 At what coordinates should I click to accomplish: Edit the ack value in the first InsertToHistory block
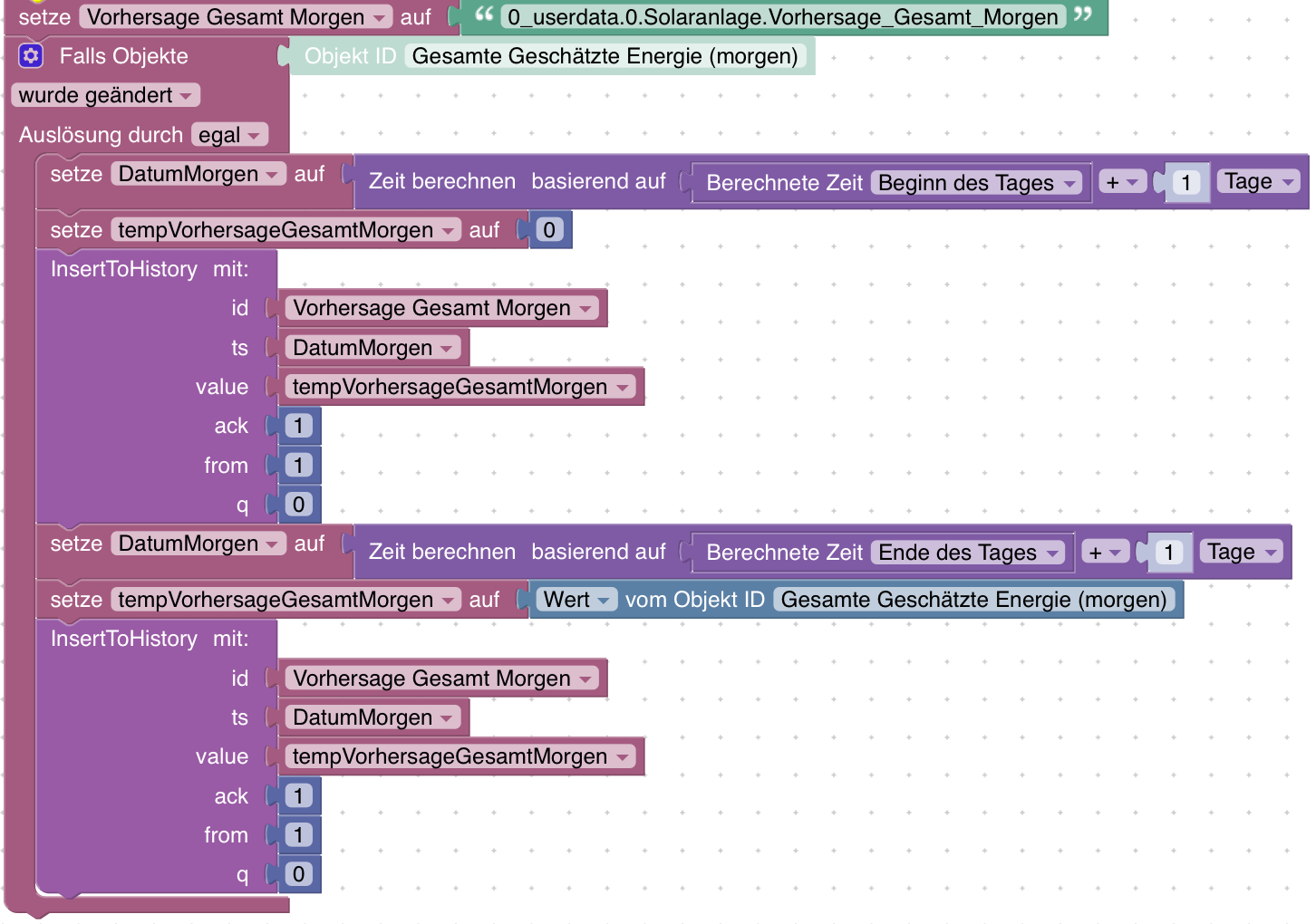(x=298, y=426)
